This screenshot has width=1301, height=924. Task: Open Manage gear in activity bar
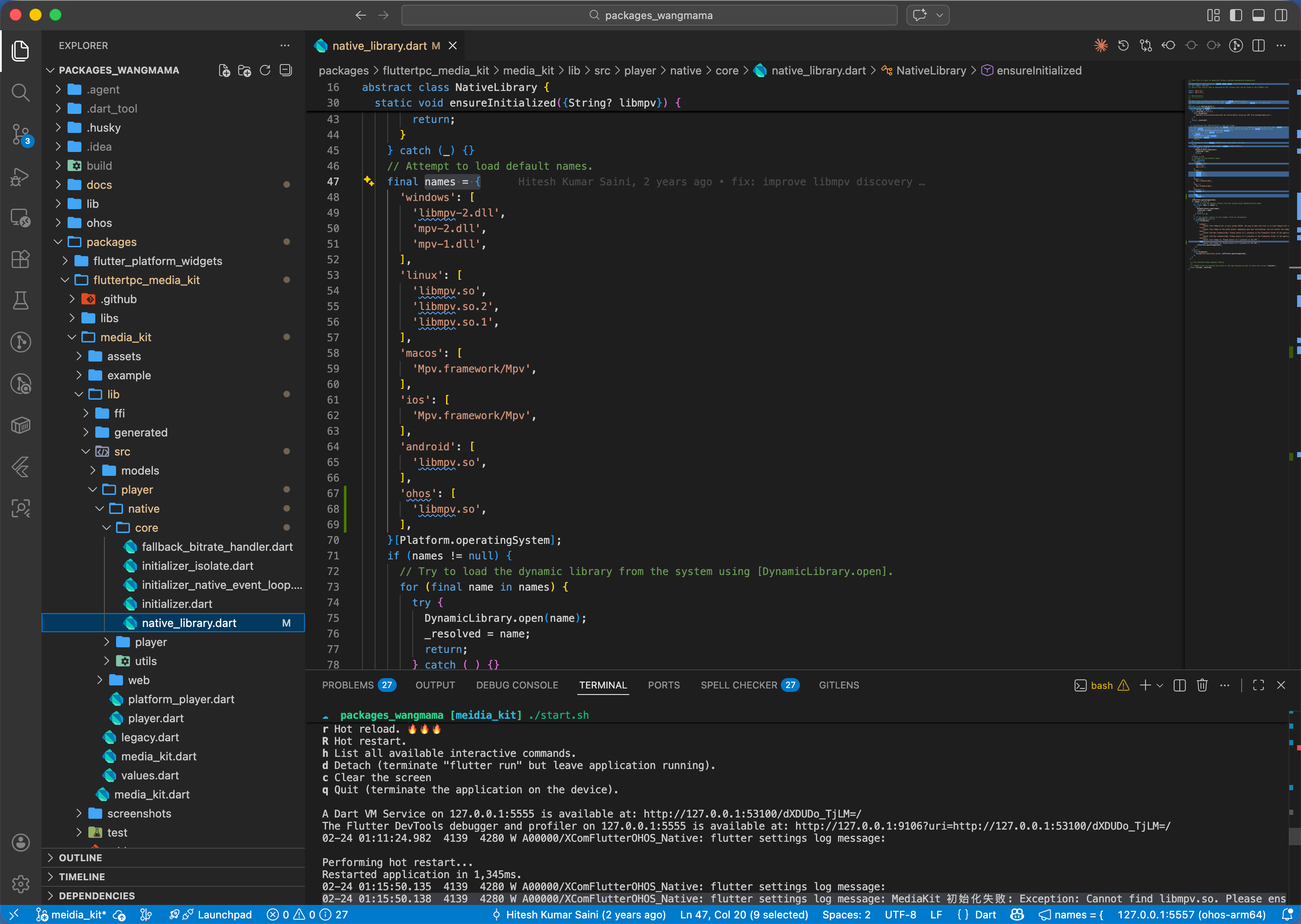(20, 884)
